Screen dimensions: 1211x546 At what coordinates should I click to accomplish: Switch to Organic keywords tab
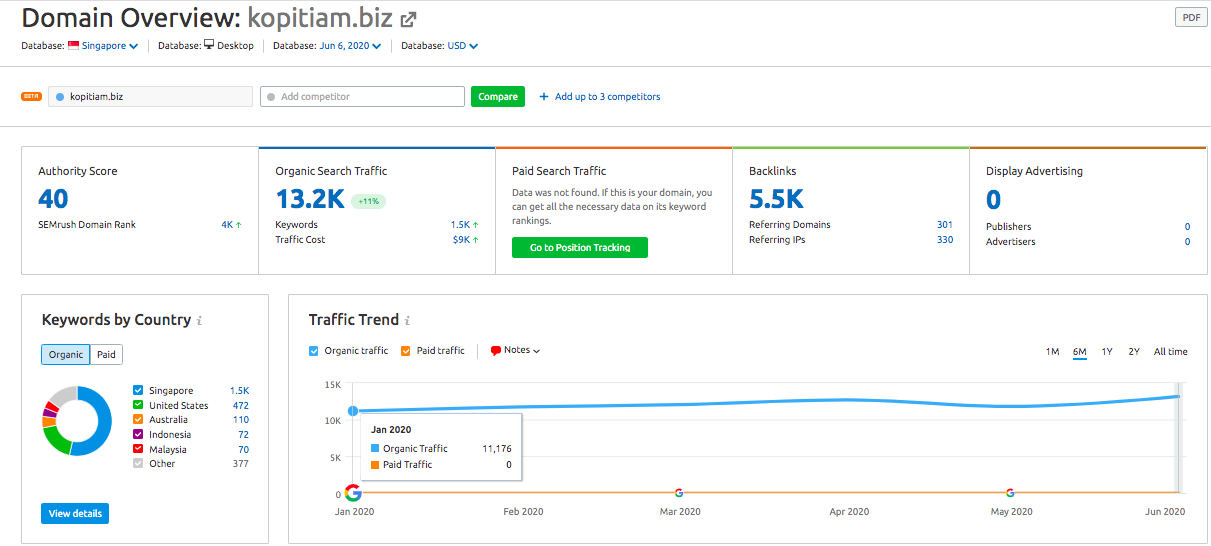[66, 355]
